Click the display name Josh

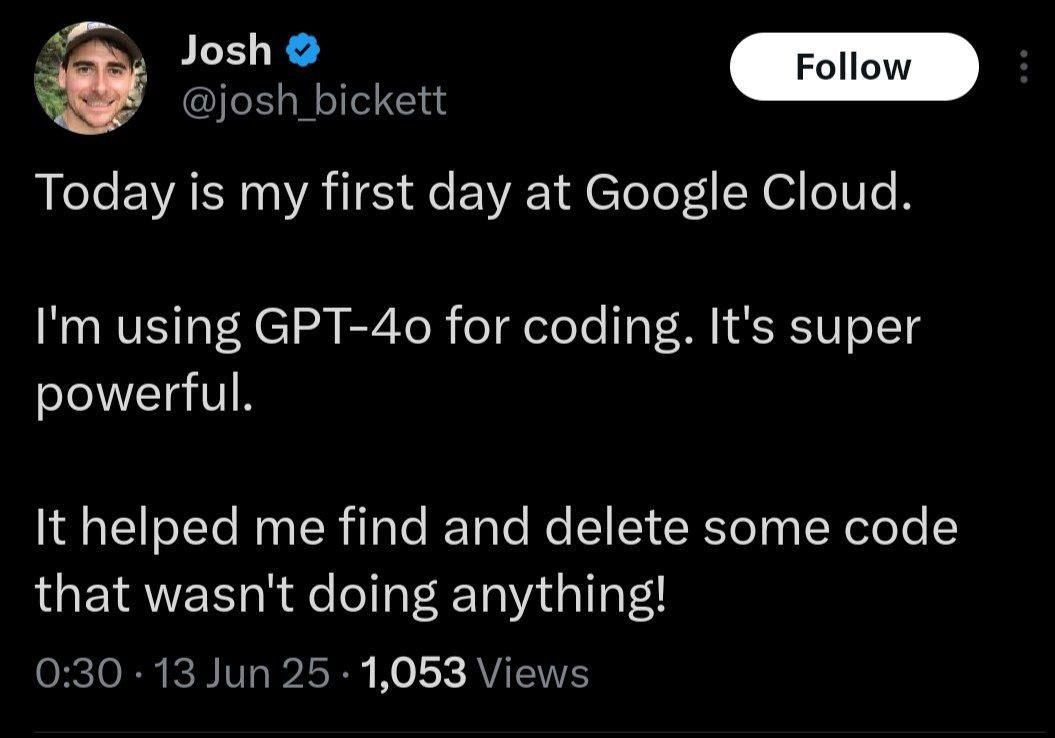point(227,50)
